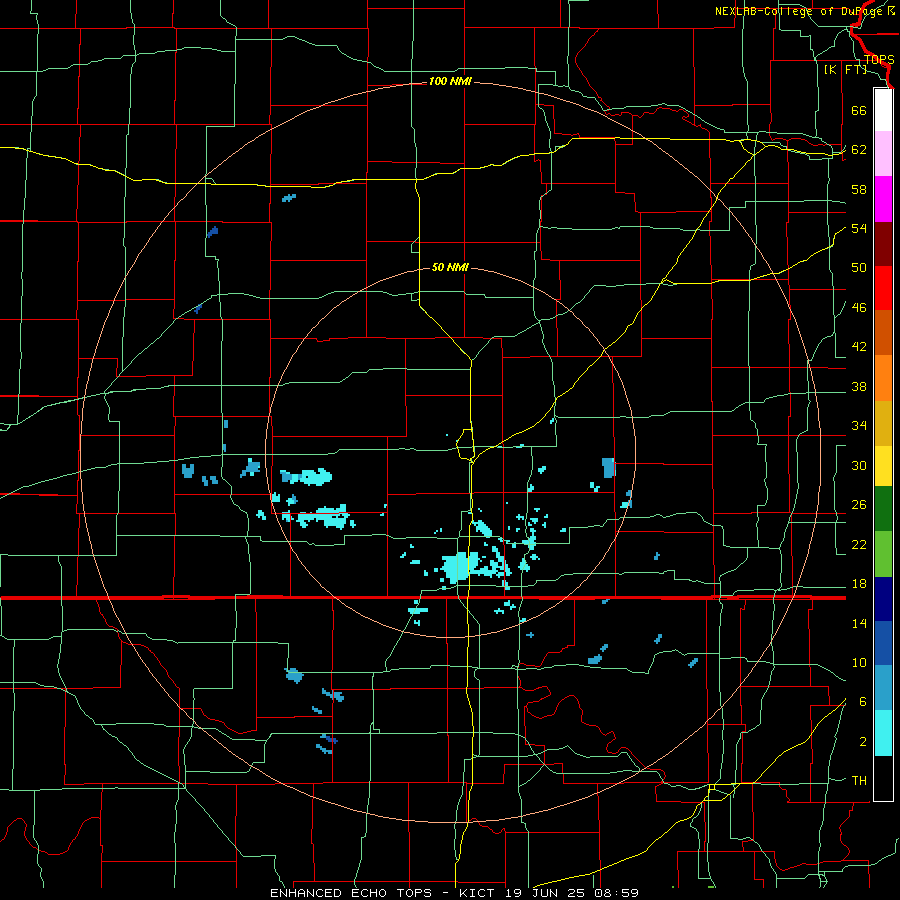Click the "TH" threshold legend label

(x=859, y=781)
